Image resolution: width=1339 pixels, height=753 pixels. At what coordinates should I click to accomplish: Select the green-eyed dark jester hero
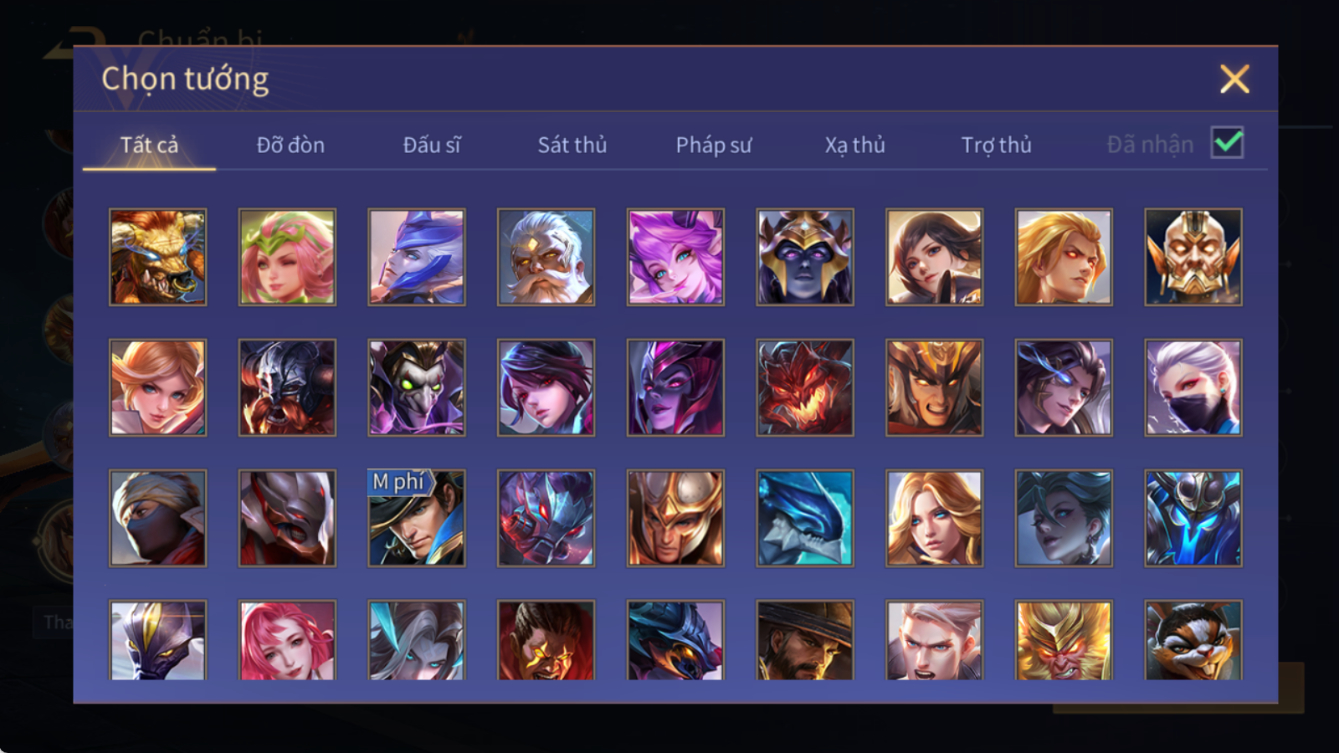point(416,387)
